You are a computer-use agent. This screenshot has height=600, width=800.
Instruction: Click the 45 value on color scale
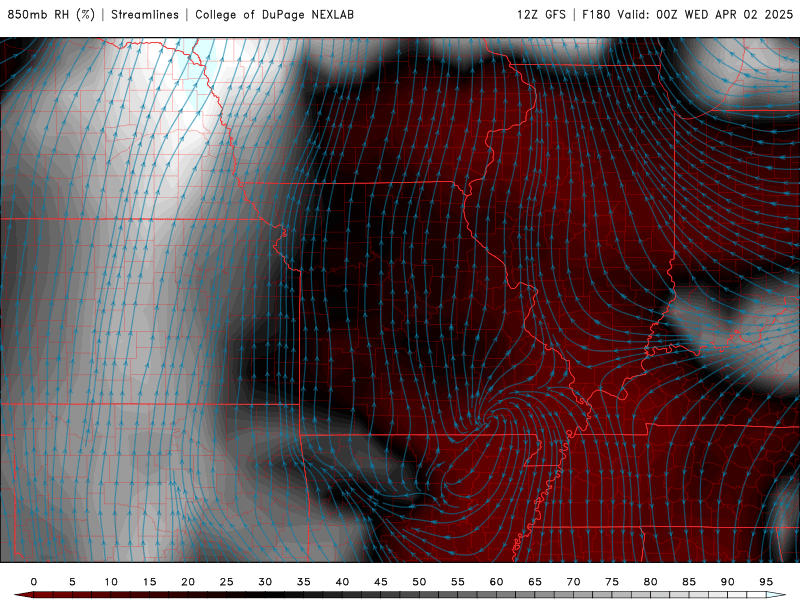(381, 582)
